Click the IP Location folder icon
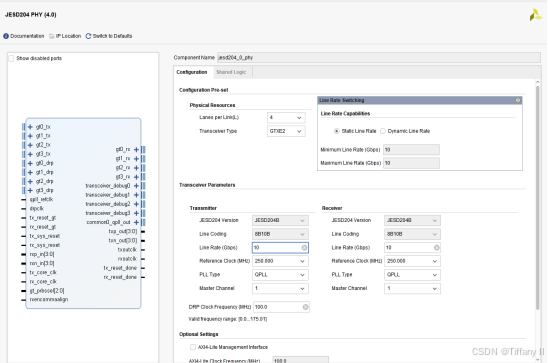Screen dimensions: 548x363 pos(52,36)
